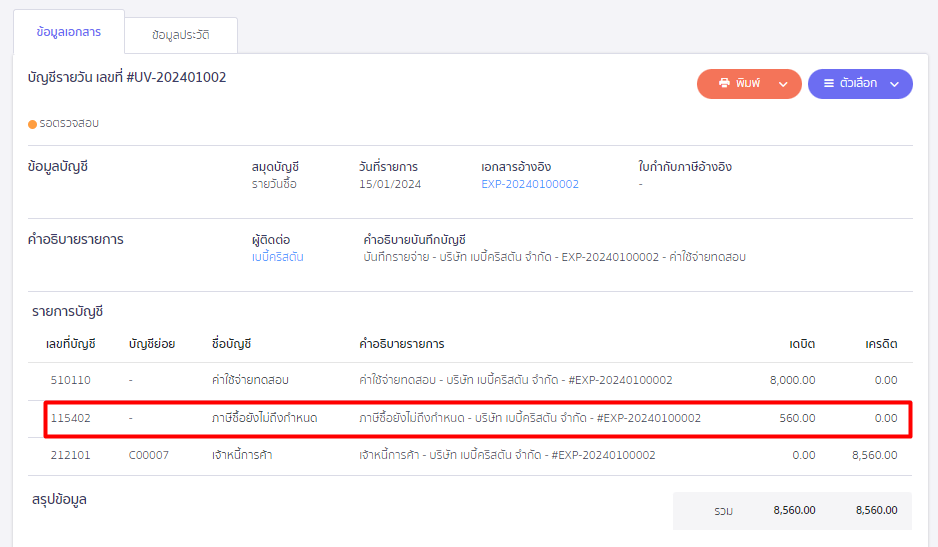Select highlighted account row 115402
938x547 pixels.
477,419
